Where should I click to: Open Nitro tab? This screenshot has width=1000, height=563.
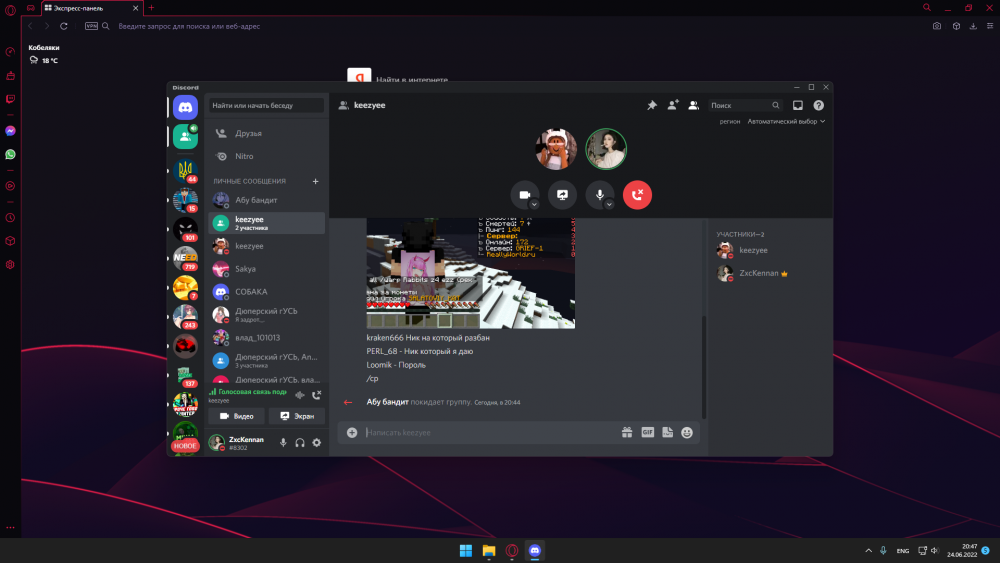click(266, 156)
